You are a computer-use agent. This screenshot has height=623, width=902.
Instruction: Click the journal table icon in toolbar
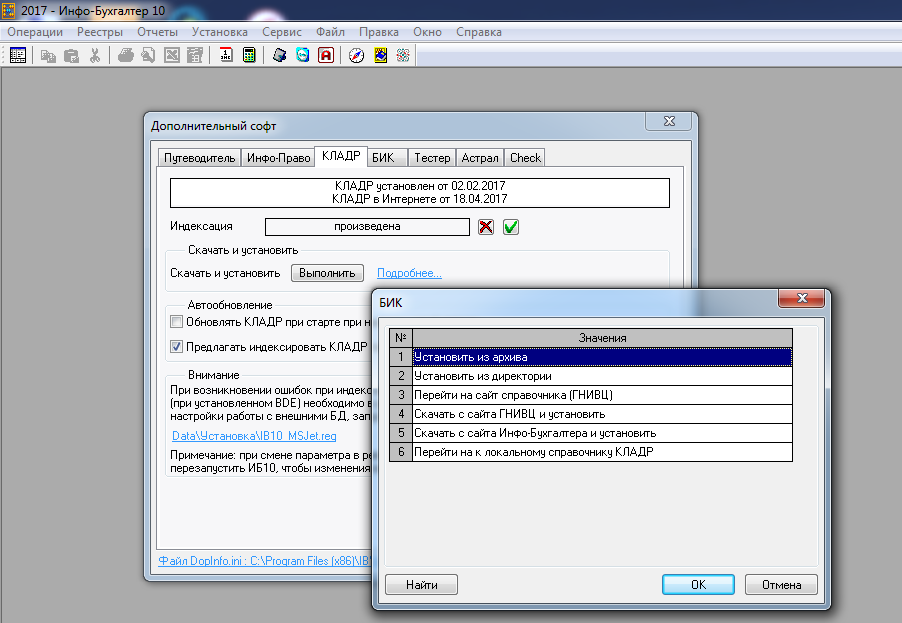point(18,55)
